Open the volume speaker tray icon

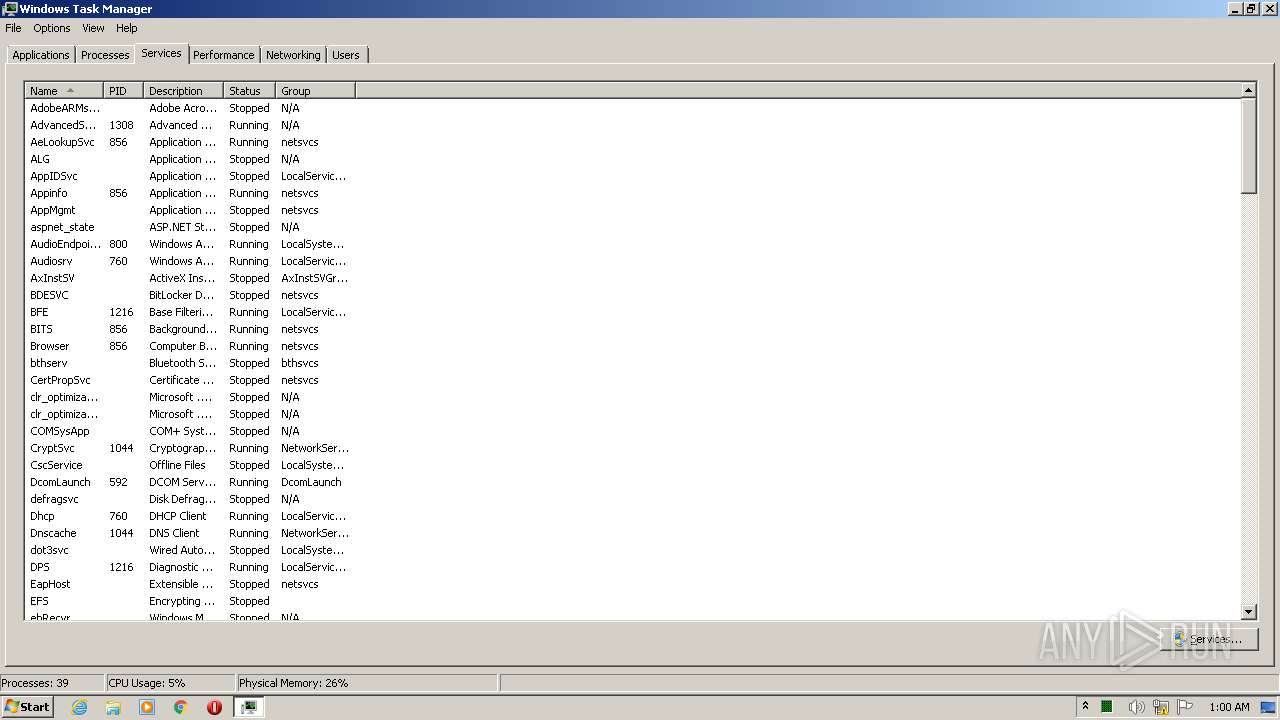point(1135,707)
